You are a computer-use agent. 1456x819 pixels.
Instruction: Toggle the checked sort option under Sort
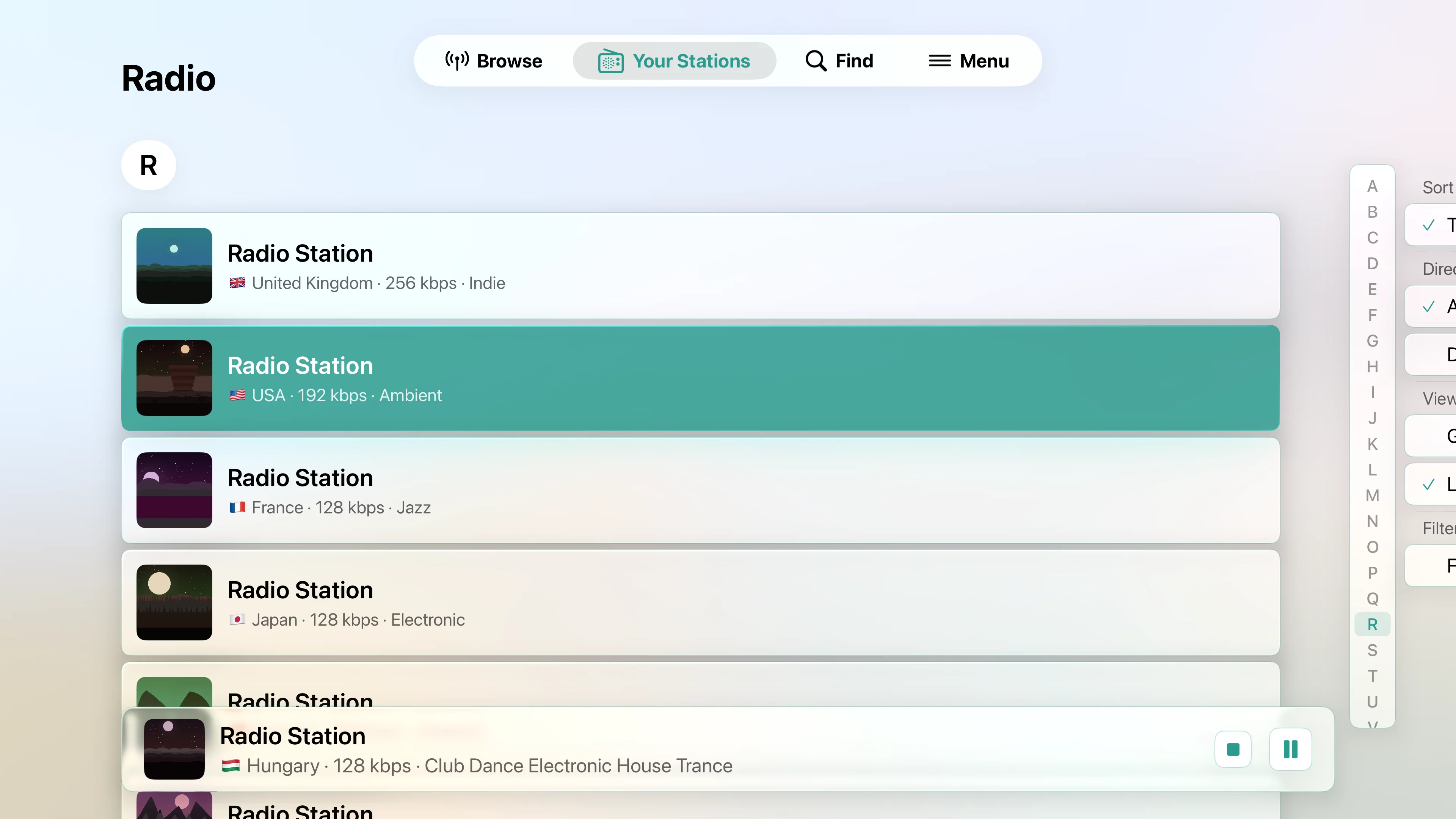[x=1433, y=225]
